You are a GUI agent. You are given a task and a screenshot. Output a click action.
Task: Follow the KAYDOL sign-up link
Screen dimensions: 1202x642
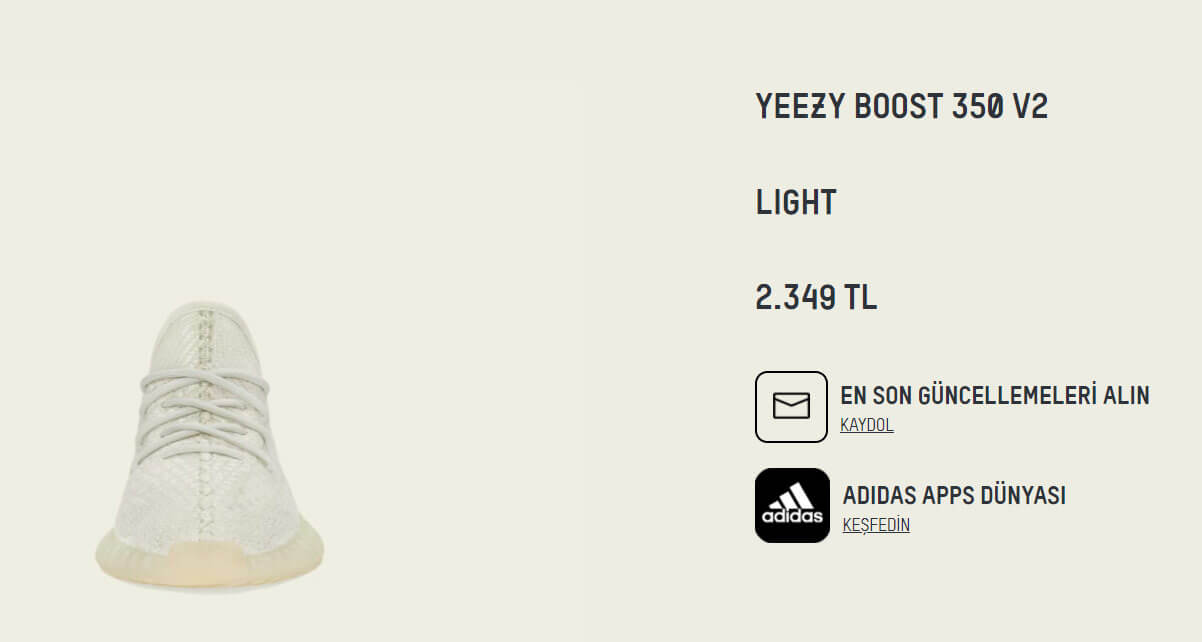[x=866, y=425]
